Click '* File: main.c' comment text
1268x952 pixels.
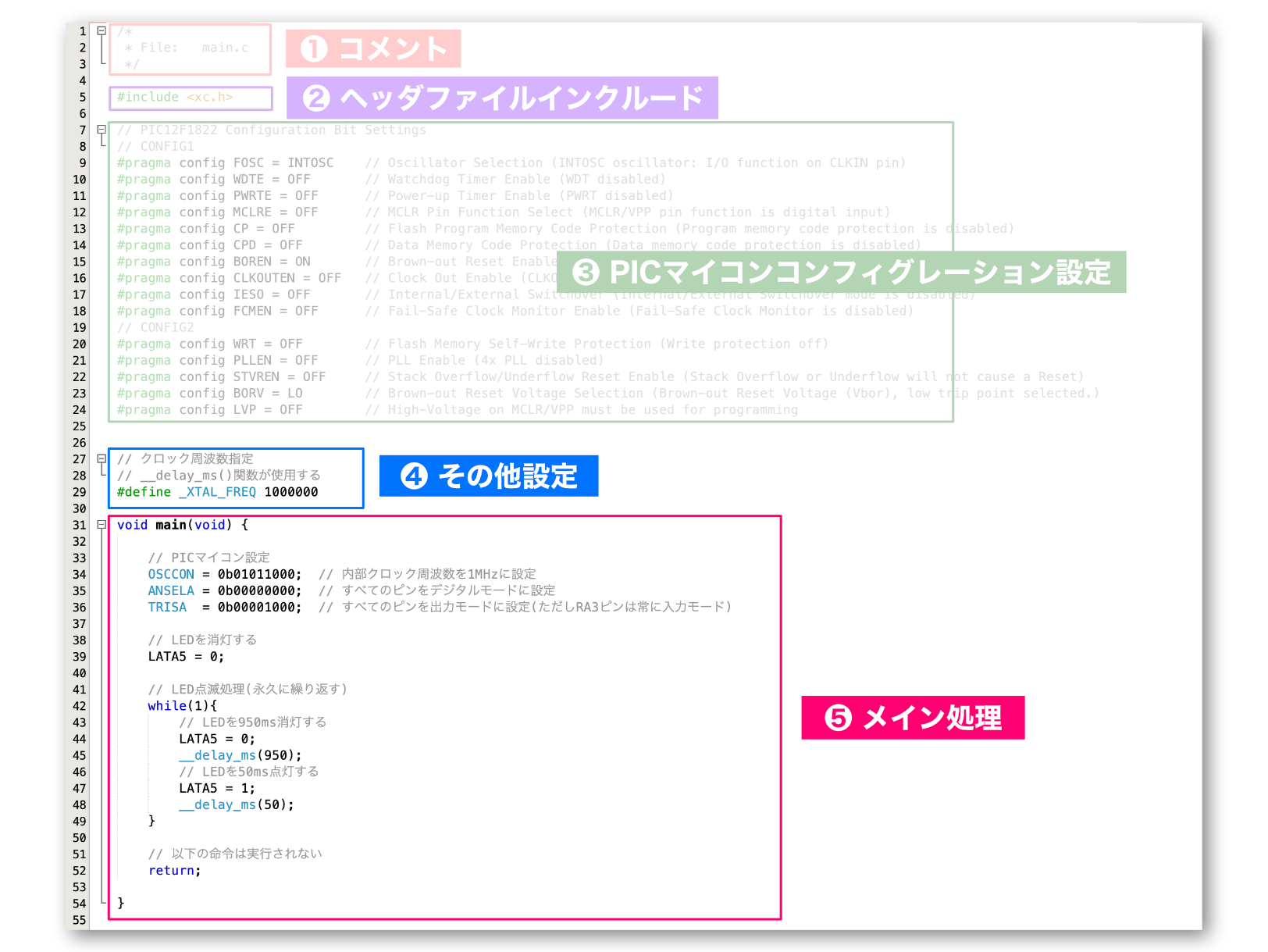(x=187, y=48)
